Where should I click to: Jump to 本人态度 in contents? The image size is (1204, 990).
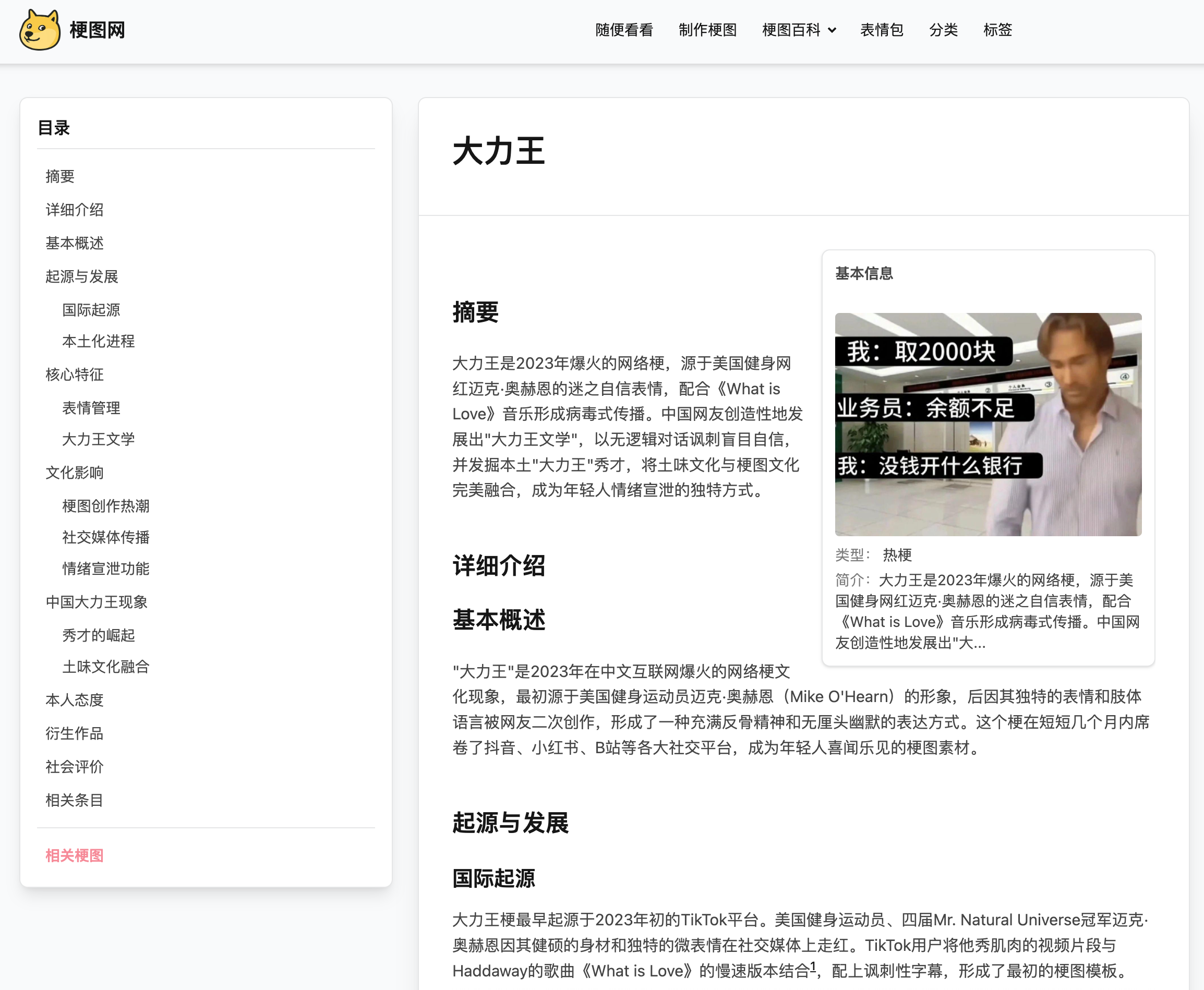click(x=75, y=701)
